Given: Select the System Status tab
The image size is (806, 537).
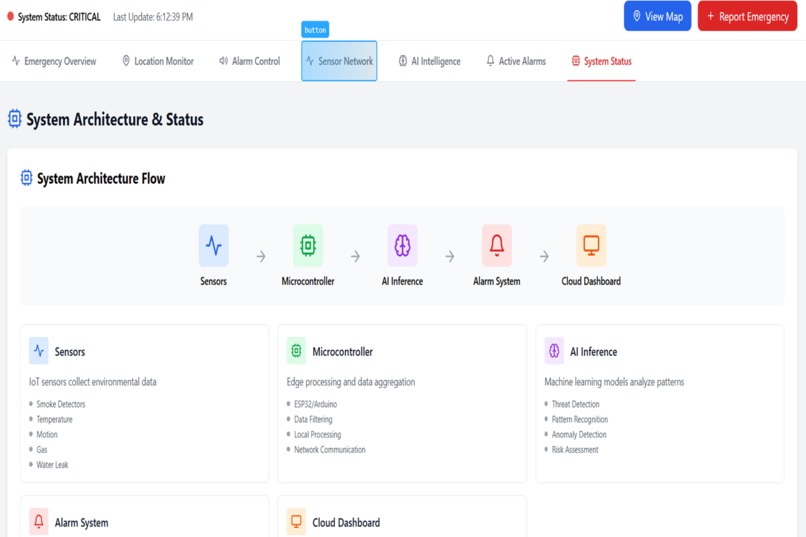Looking at the screenshot, I should pos(601,61).
